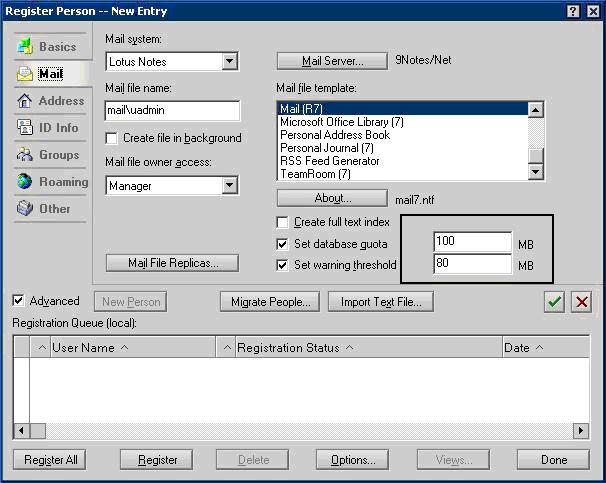Click template list scroll down arrow
The width and height of the screenshot is (606, 483).
[x=535, y=172]
